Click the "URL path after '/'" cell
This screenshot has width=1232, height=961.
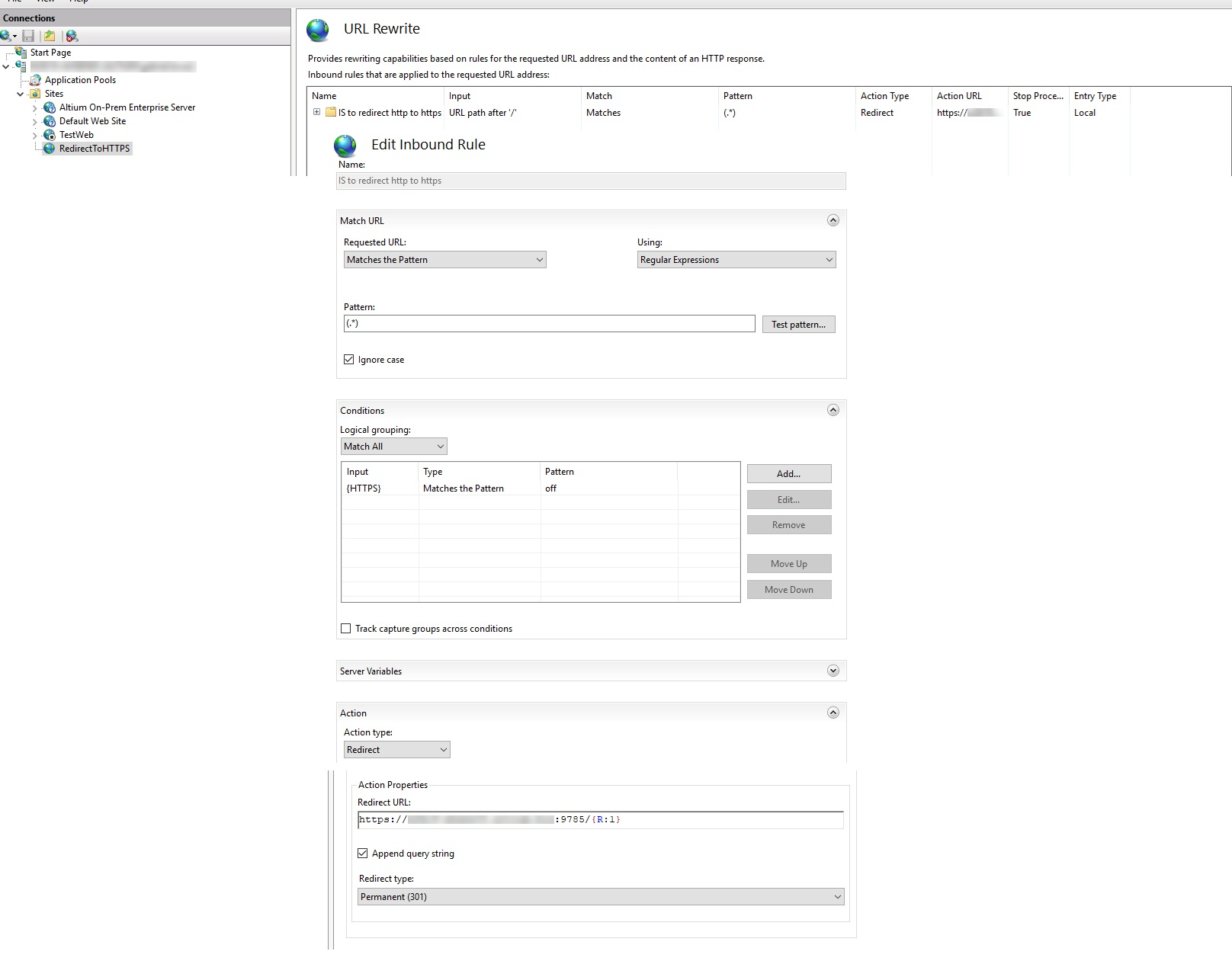pyautogui.click(x=483, y=113)
